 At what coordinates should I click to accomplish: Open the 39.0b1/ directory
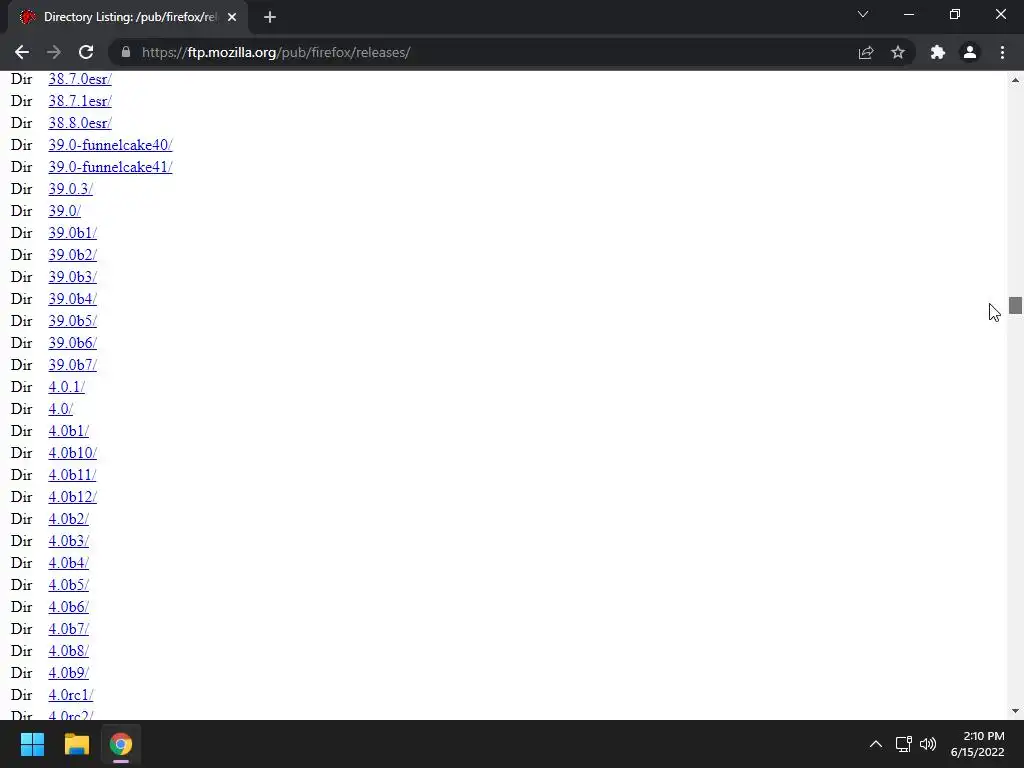coord(72,233)
